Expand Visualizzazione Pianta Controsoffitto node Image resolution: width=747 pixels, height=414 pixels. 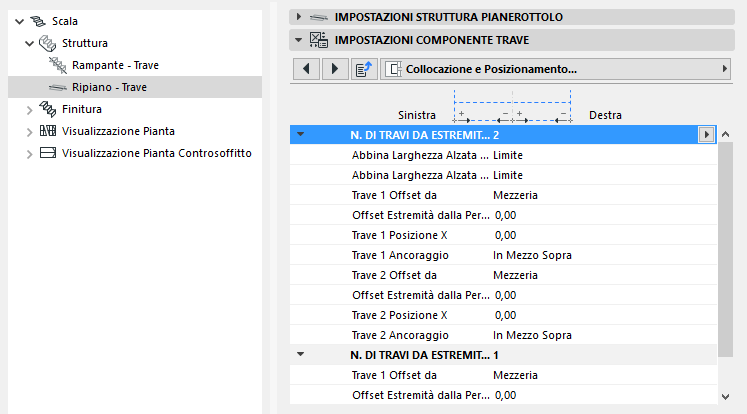click(29, 153)
